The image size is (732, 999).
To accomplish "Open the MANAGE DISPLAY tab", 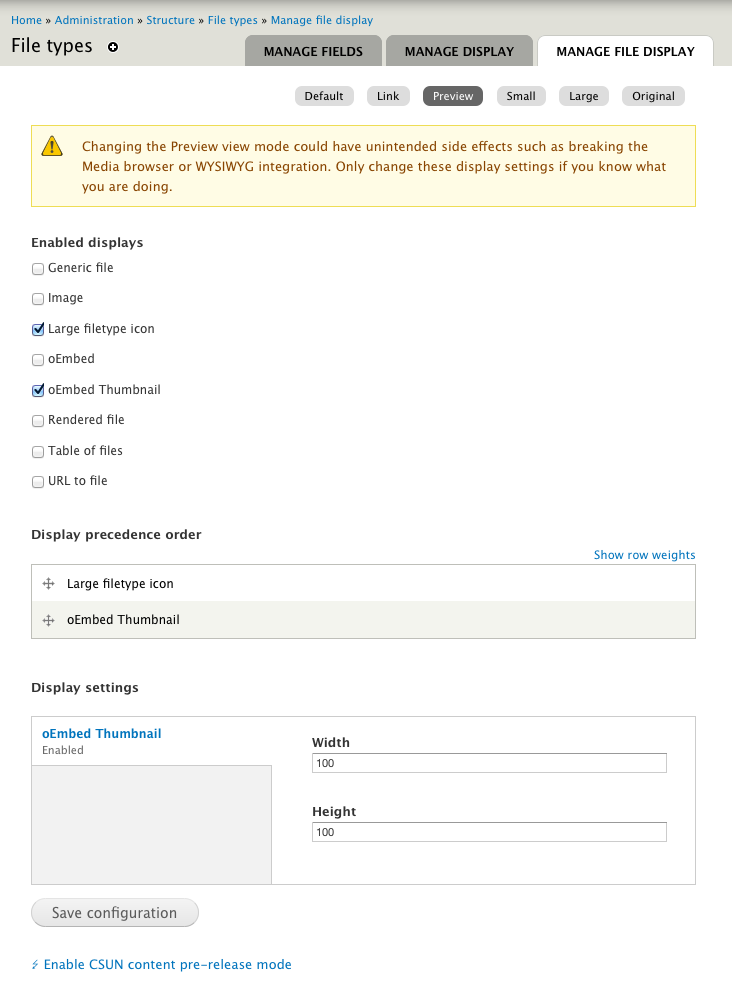I will tap(459, 50).
